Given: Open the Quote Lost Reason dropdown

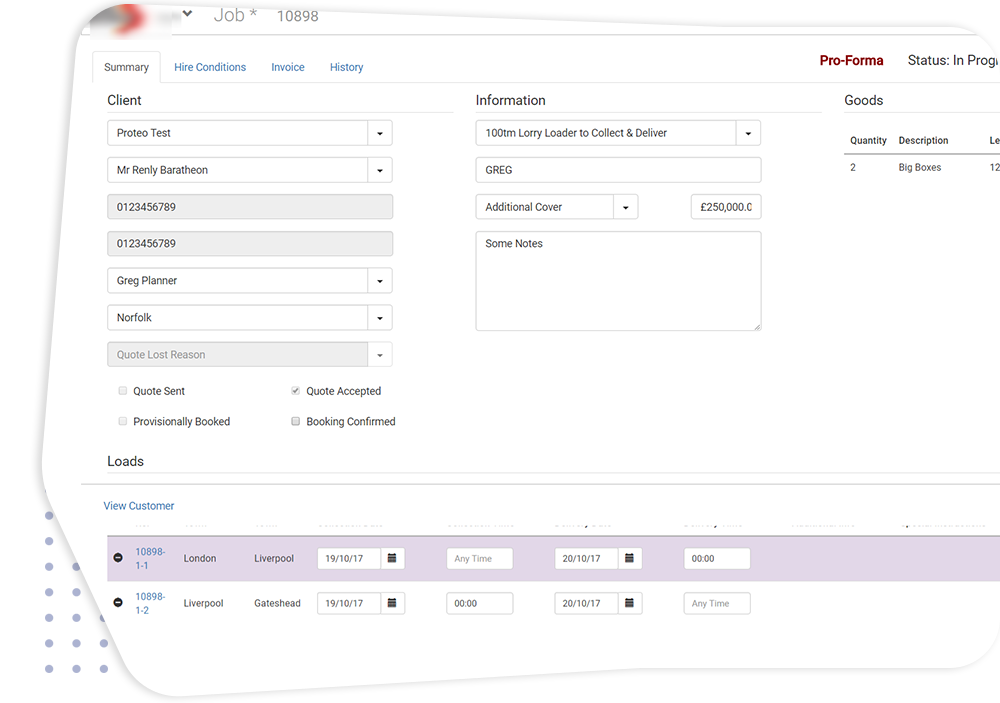Looking at the screenshot, I should tap(380, 354).
